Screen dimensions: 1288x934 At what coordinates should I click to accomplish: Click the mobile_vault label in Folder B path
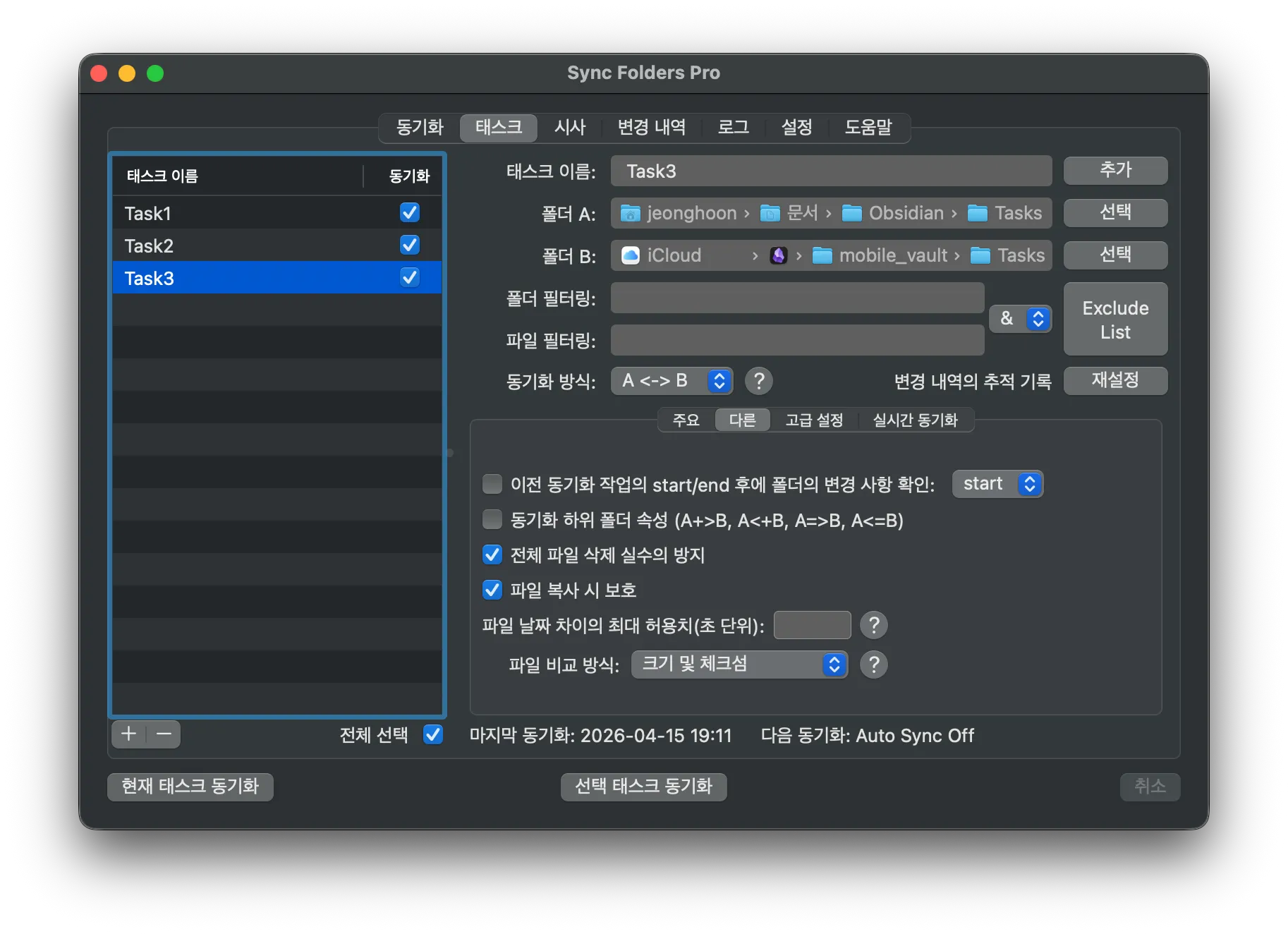(x=893, y=255)
